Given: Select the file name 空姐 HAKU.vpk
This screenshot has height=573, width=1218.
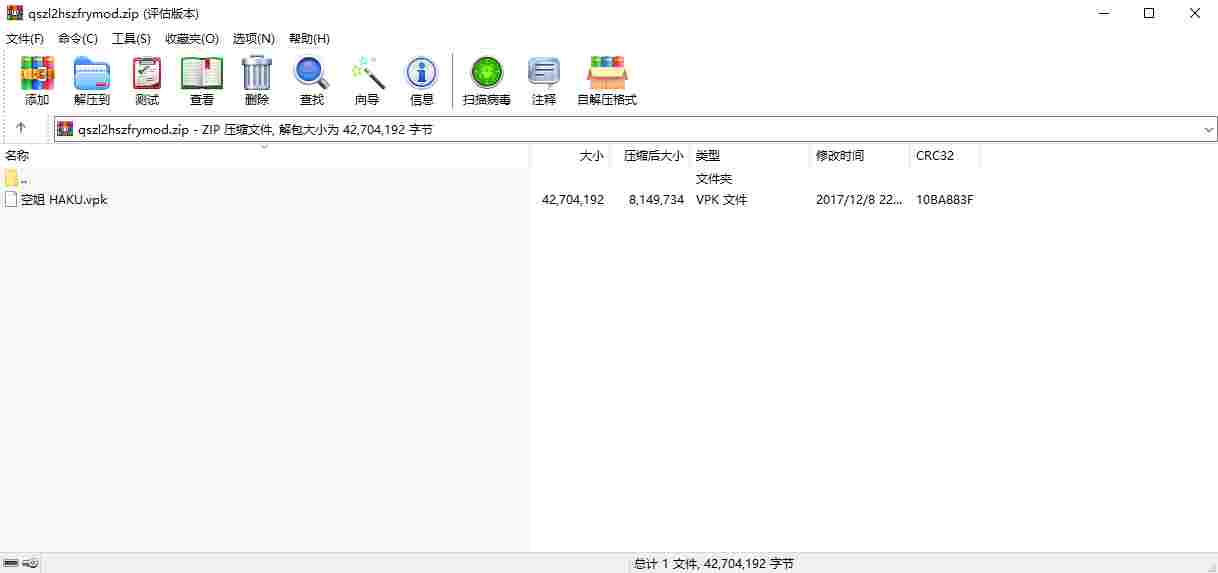Looking at the screenshot, I should (x=64, y=199).
